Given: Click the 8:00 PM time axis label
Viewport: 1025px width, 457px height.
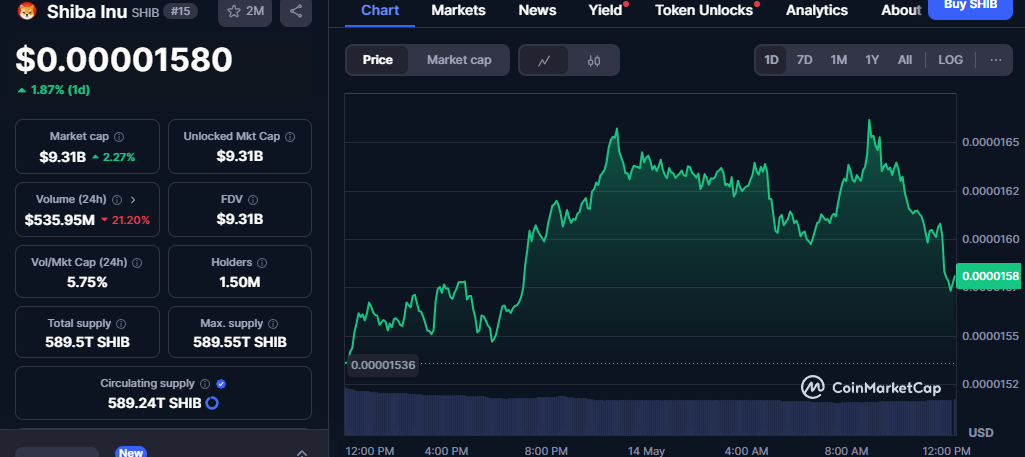Looking at the screenshot, I should click(x=546, y=450).
